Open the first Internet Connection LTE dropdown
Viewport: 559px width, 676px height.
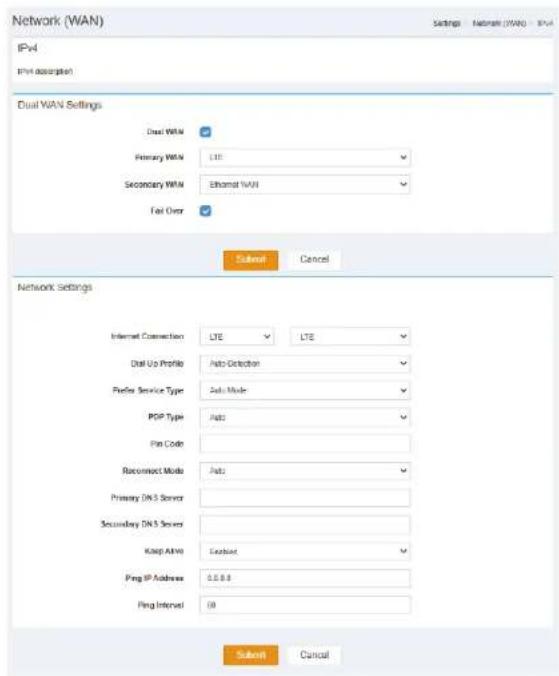[x=237, y=337]
